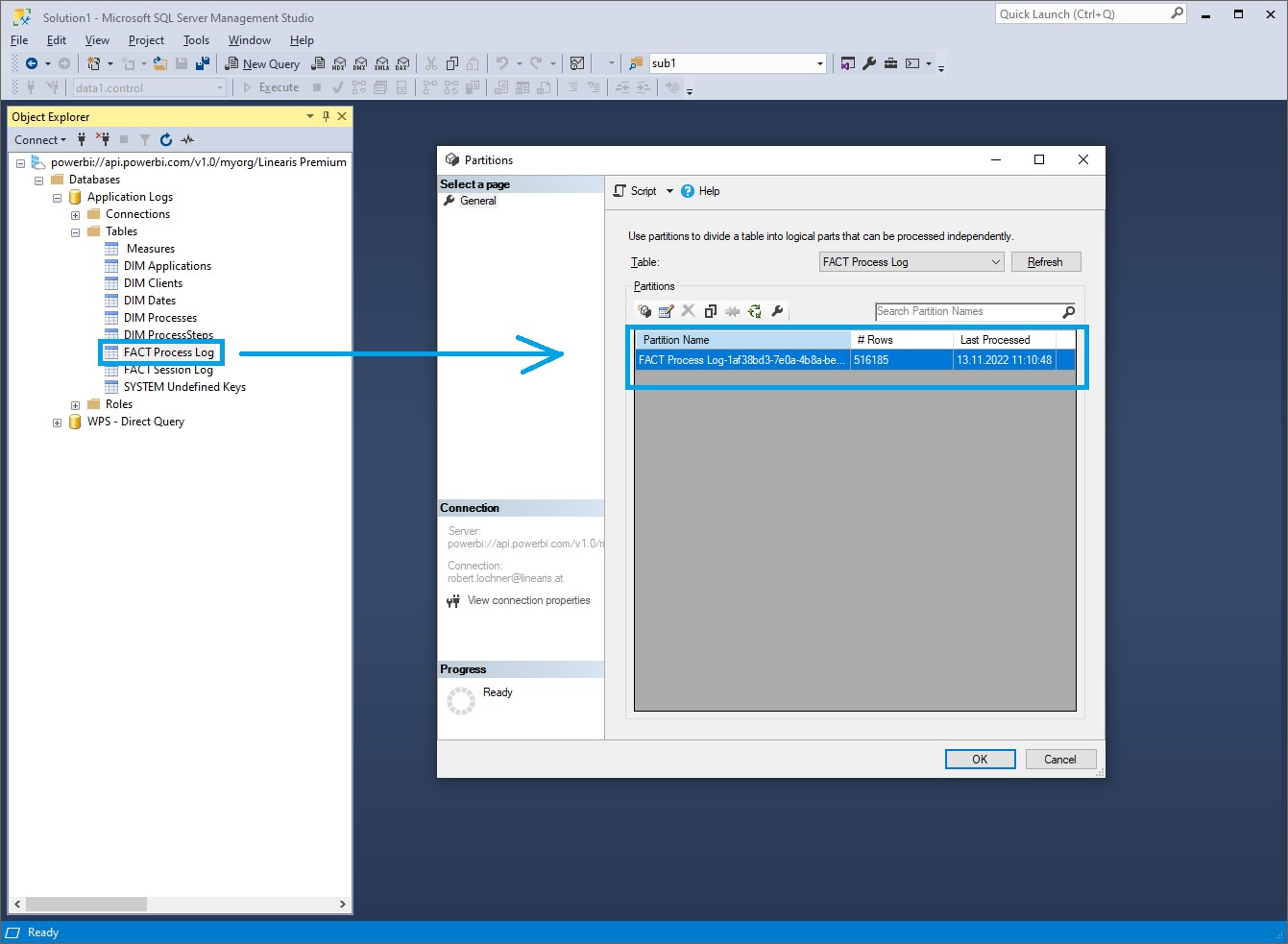This screenshot has width=1288, height=944.
Task: Select the DAX query icon
Action: click(401, 63)
